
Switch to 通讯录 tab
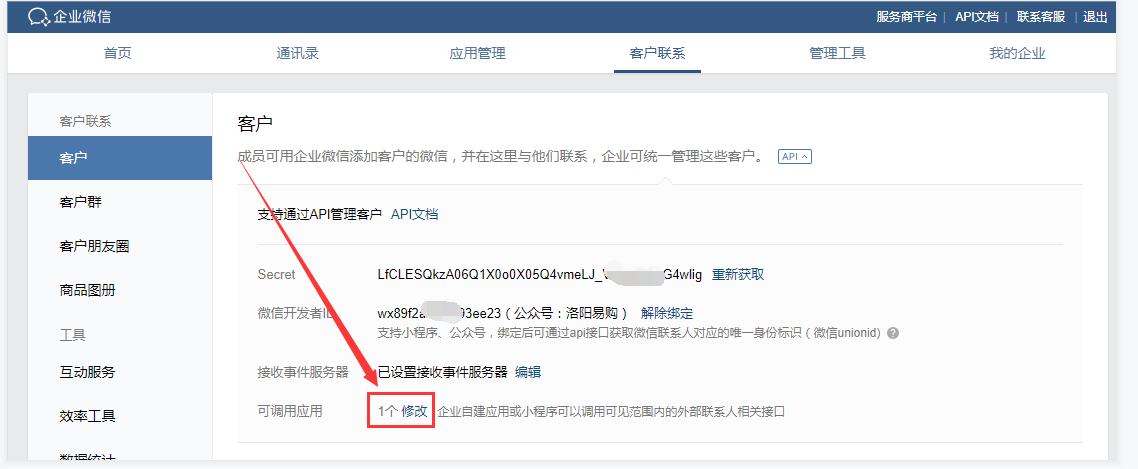298,53
